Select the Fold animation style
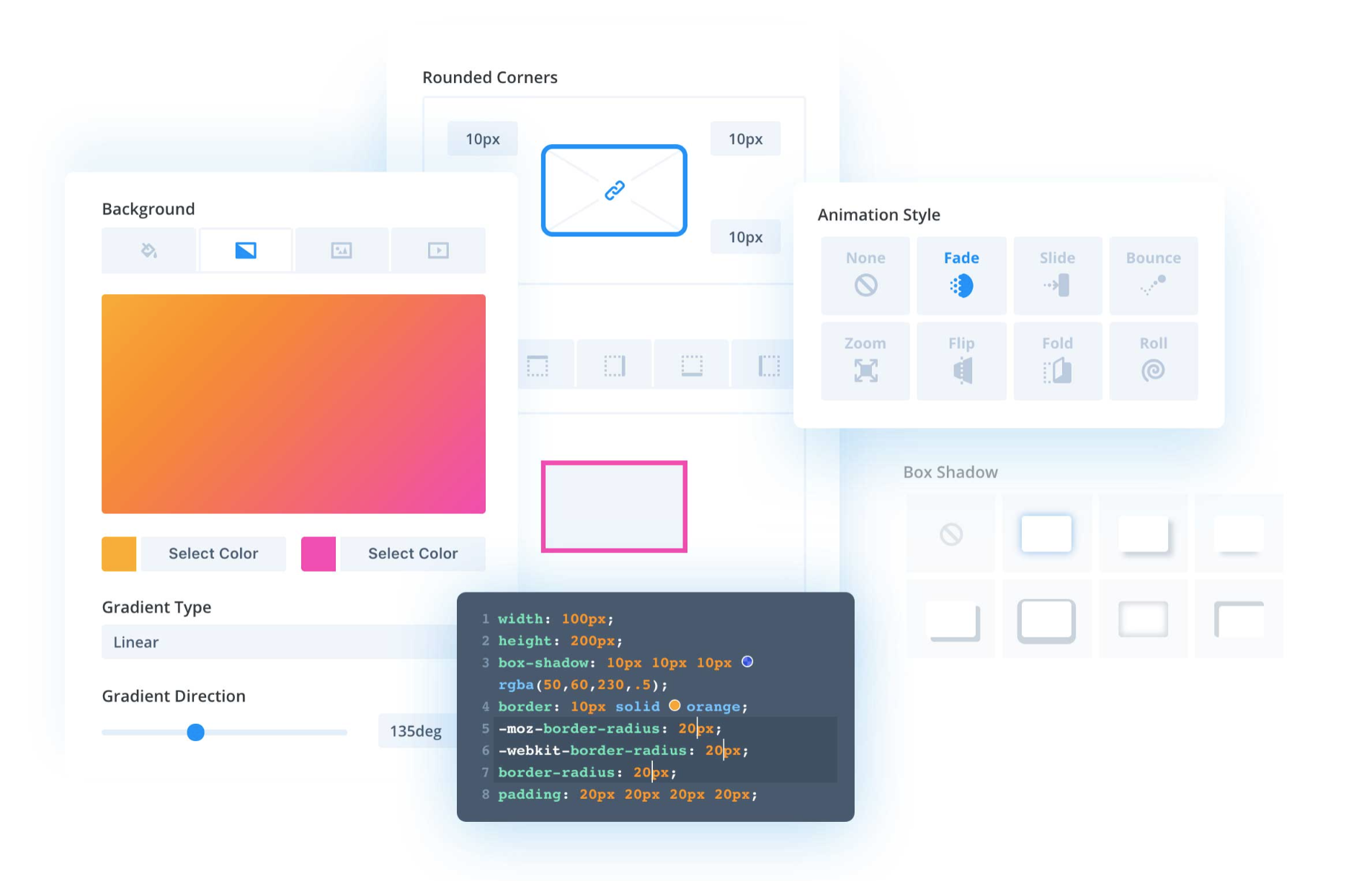1372x881 pixels. coord(1057,360)
